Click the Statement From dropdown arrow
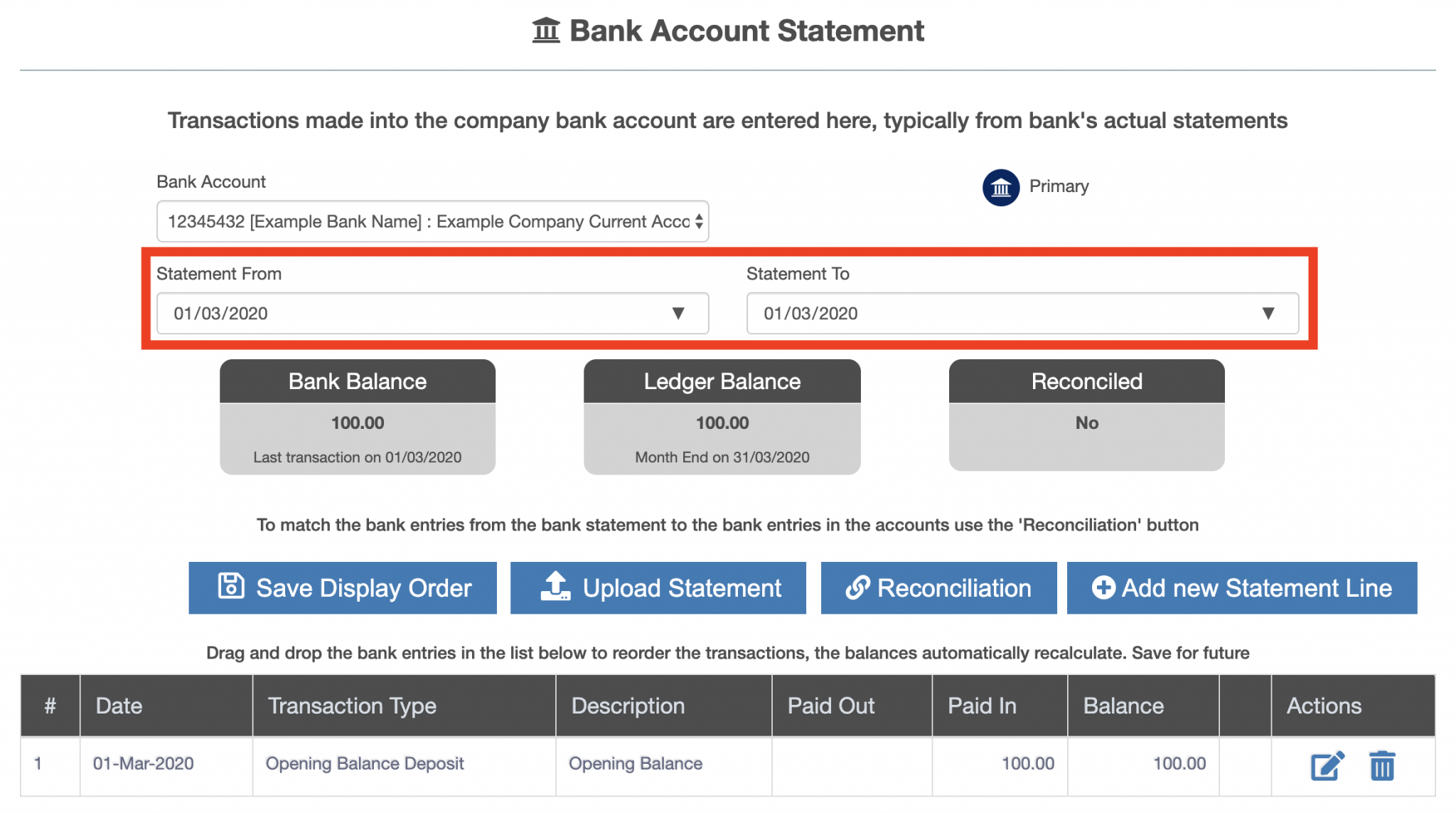 click(x=679, y=313)
